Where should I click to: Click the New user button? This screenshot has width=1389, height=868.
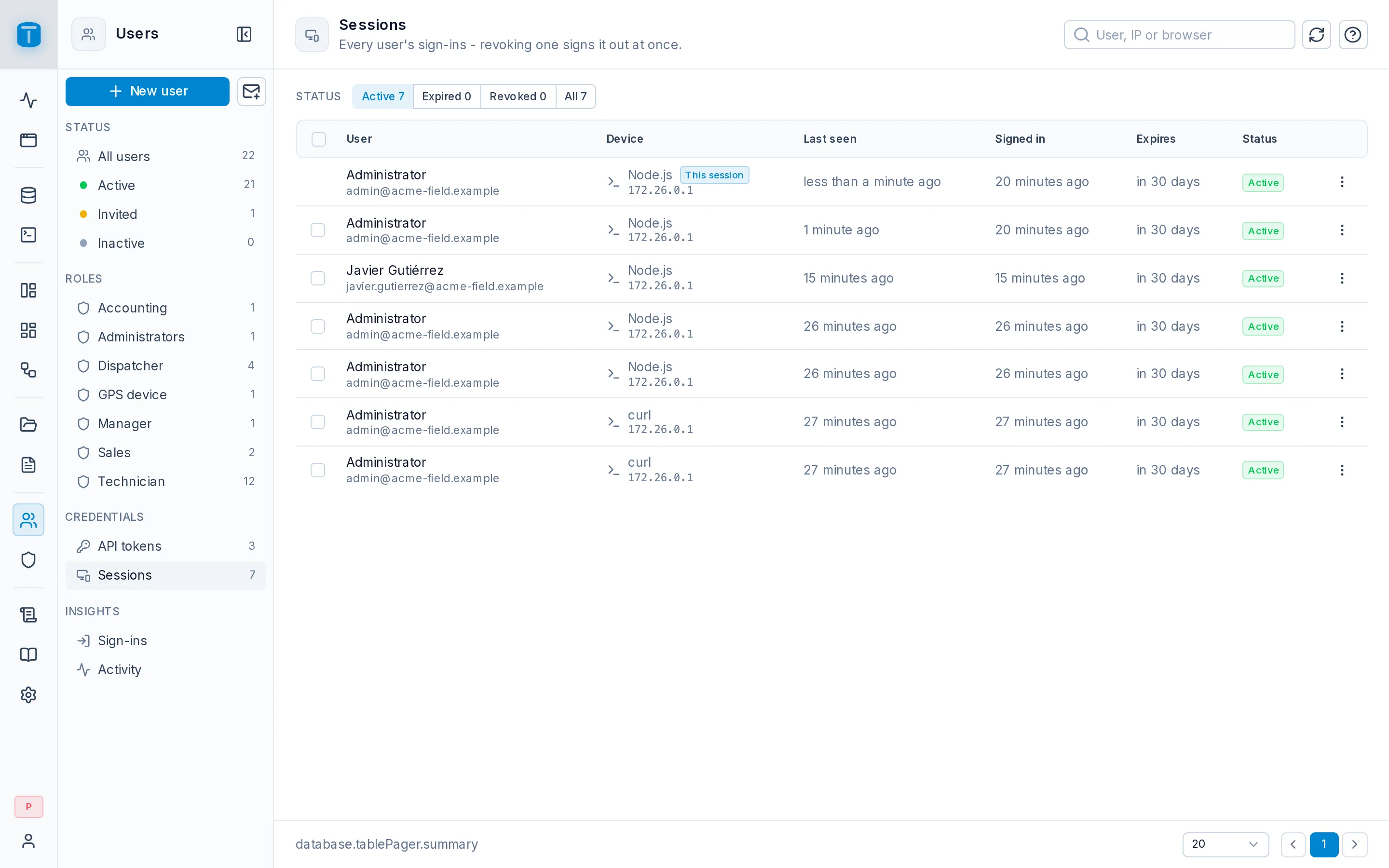(x=148, y=91)
